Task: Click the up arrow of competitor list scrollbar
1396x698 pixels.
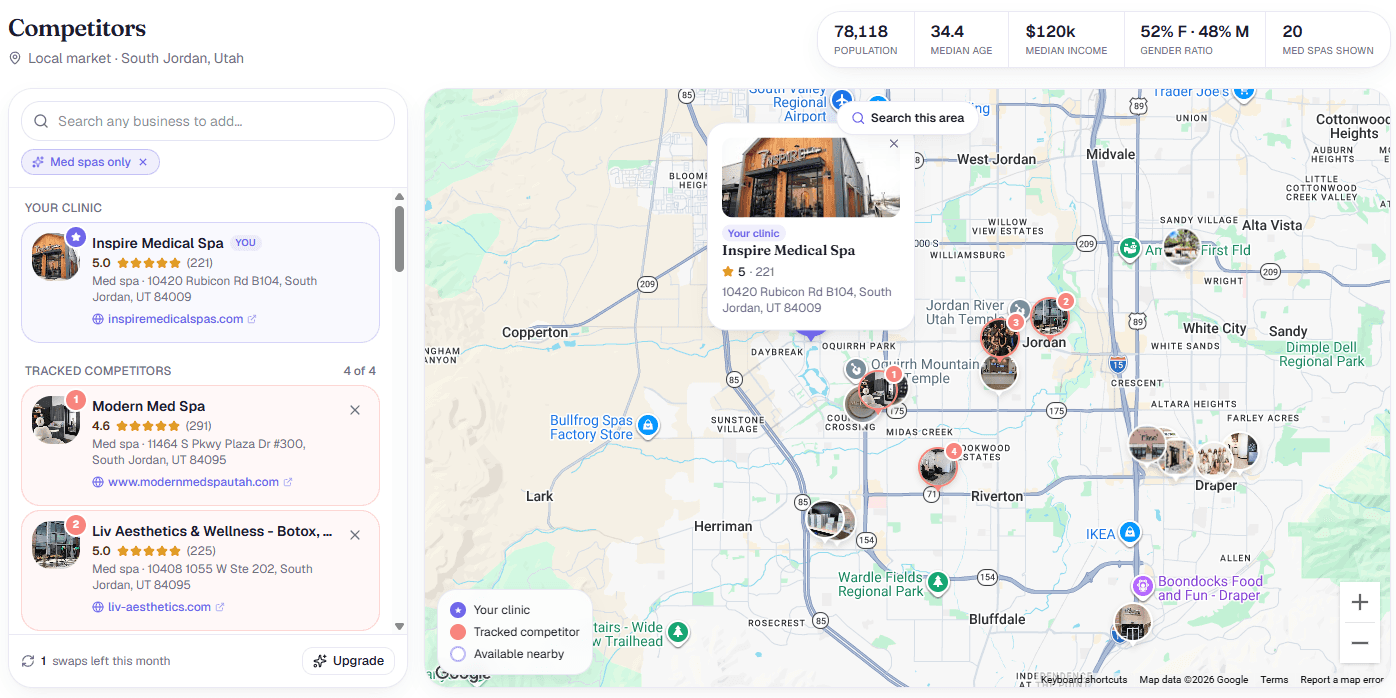Action: [x=399, y=197]
